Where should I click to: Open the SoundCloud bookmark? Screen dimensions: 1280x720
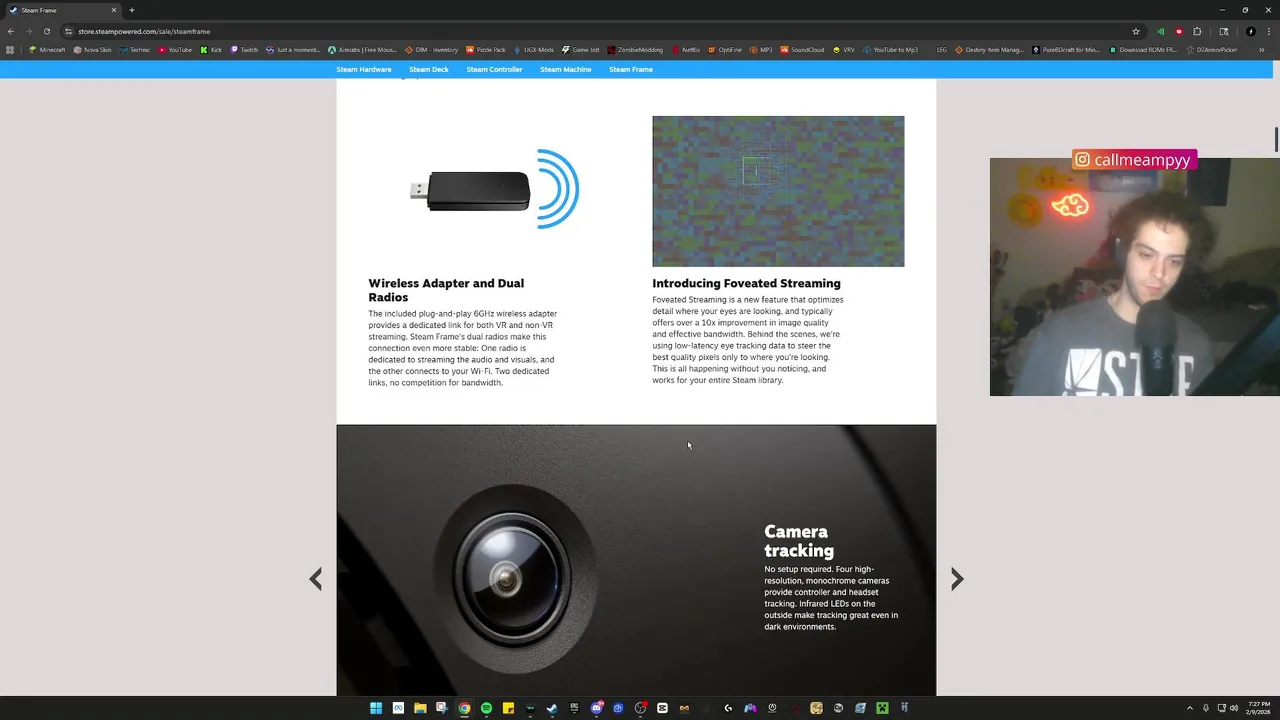[802, 50]
